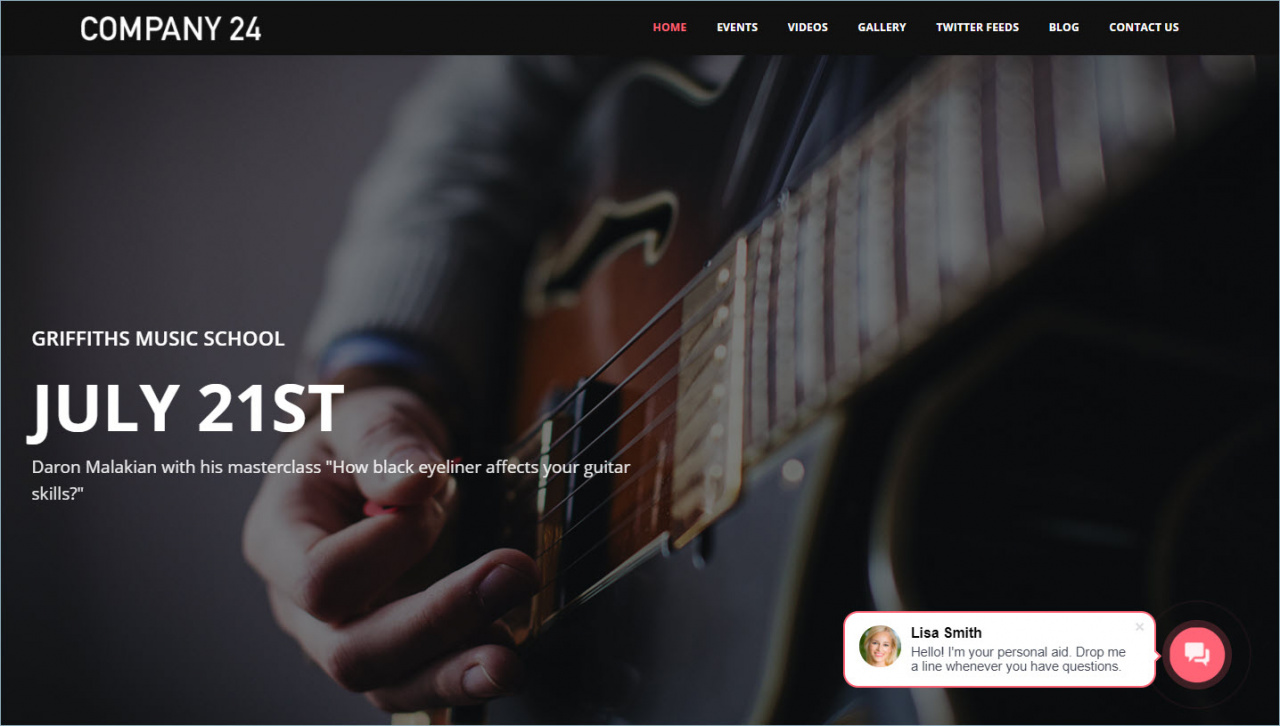Click the JULY 21ST headline

[187, 408]
